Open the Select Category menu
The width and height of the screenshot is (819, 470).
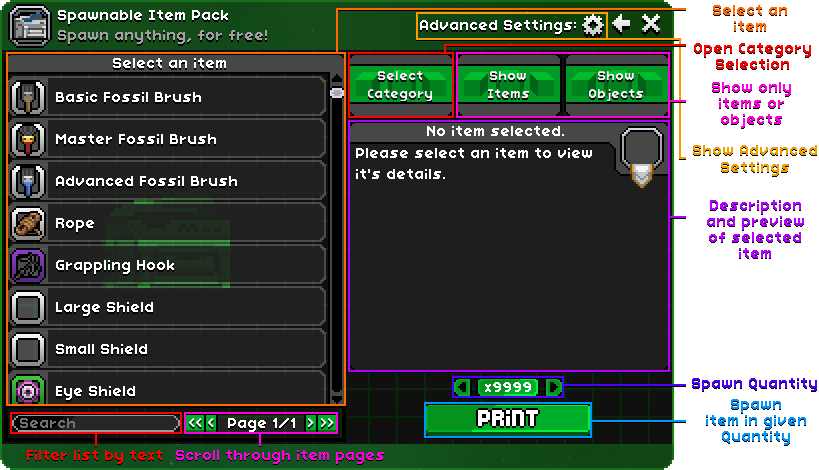[400, 84]
